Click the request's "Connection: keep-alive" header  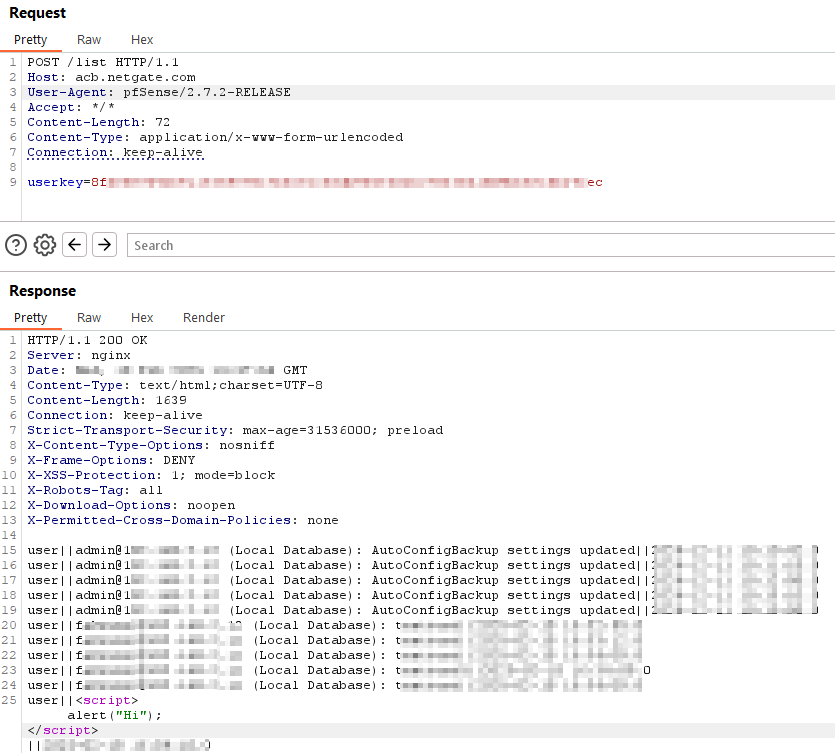115,152
